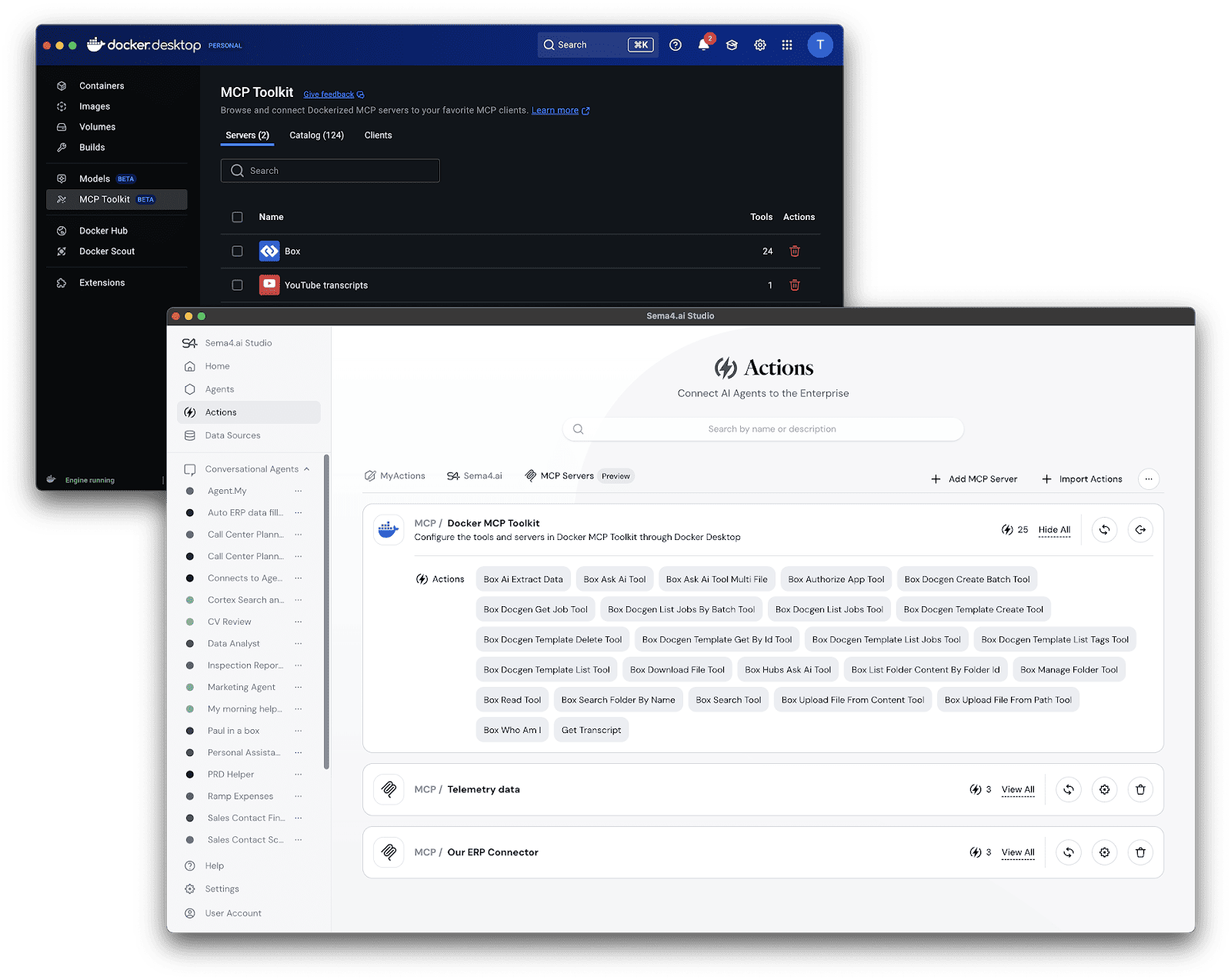Delete the Telemetry data MCP server
Viewport: 1231px width, 980px height.
pos(1140,789)
